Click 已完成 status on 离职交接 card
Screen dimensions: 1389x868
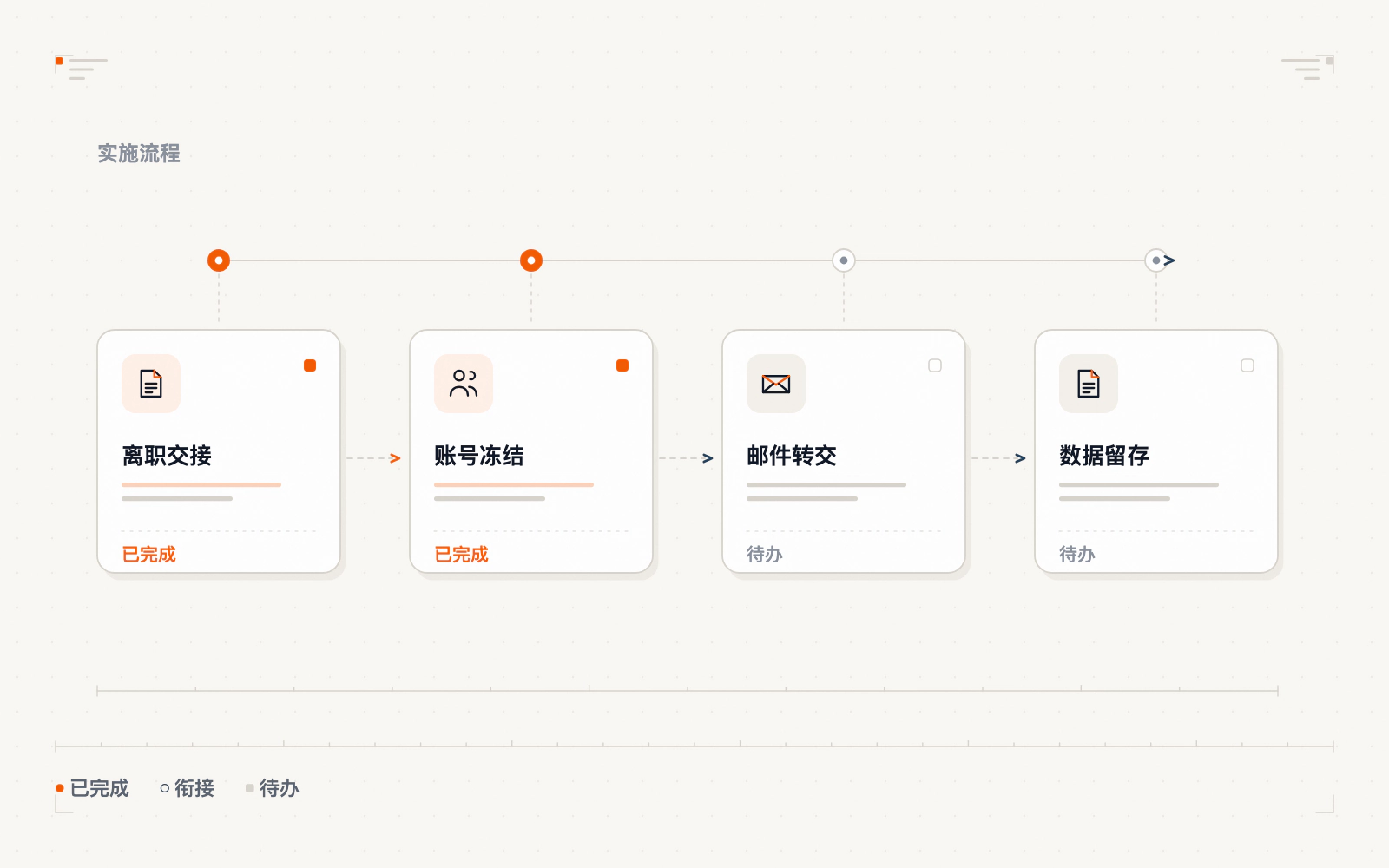[x=148, y=555]
